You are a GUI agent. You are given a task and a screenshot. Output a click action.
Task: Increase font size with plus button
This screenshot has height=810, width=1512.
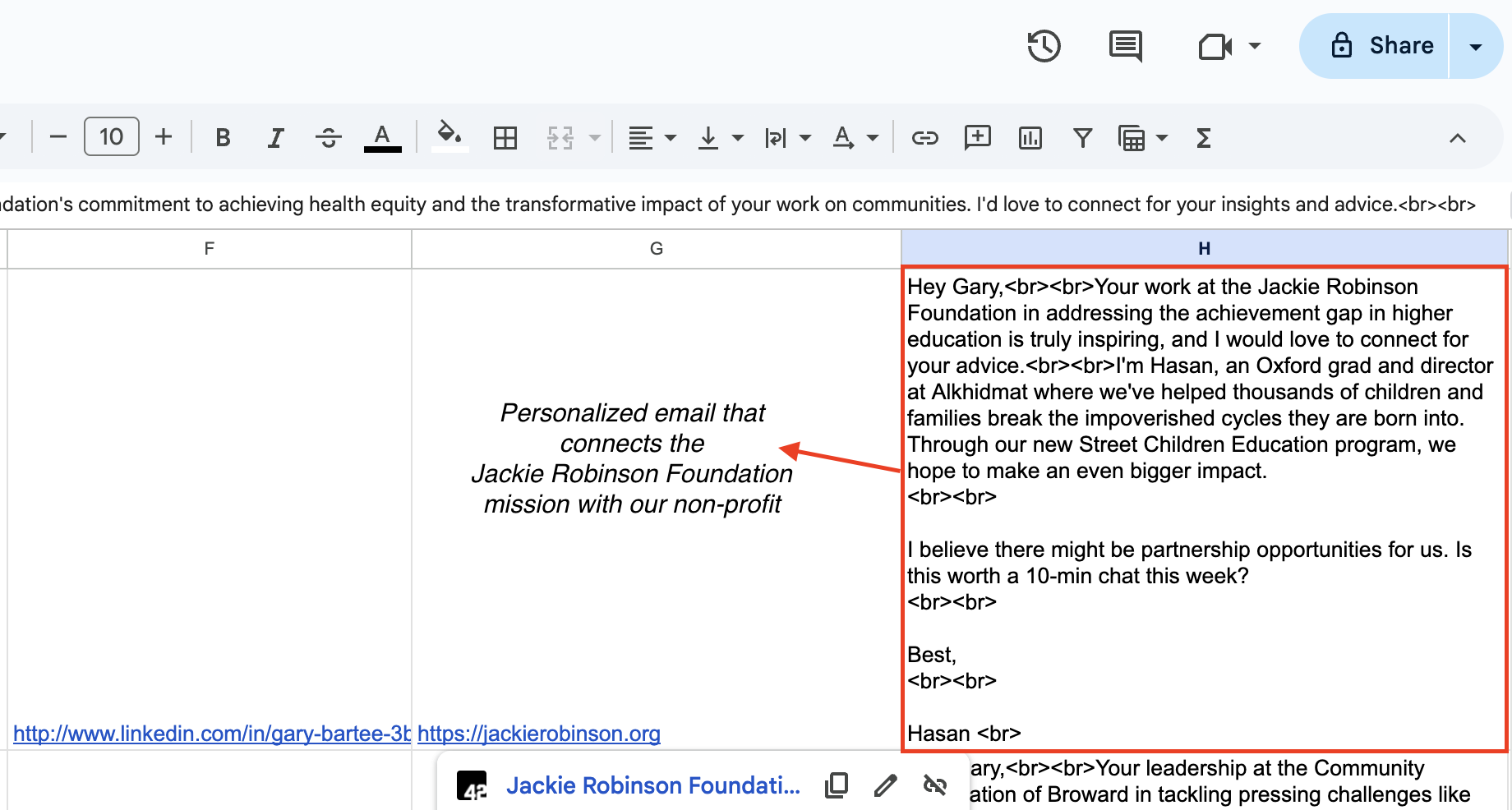[164, 136]
